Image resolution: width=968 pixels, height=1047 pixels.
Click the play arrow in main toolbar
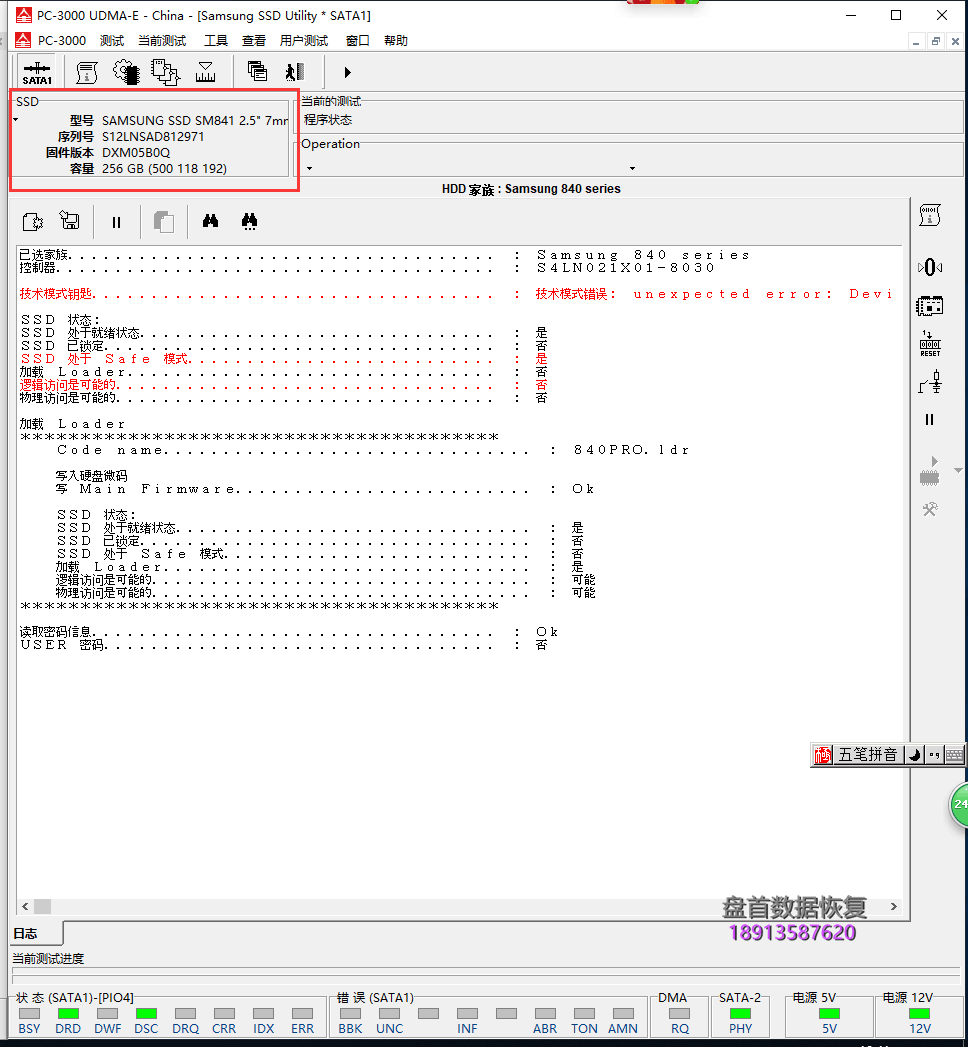pyautogui.click(x=347, y=72)
